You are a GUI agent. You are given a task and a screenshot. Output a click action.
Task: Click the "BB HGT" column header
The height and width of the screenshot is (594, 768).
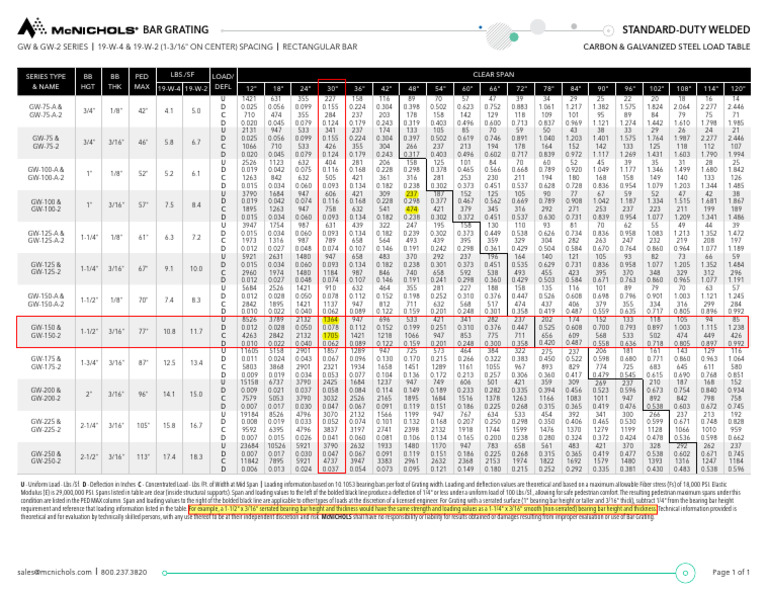[x=88, y=82]
